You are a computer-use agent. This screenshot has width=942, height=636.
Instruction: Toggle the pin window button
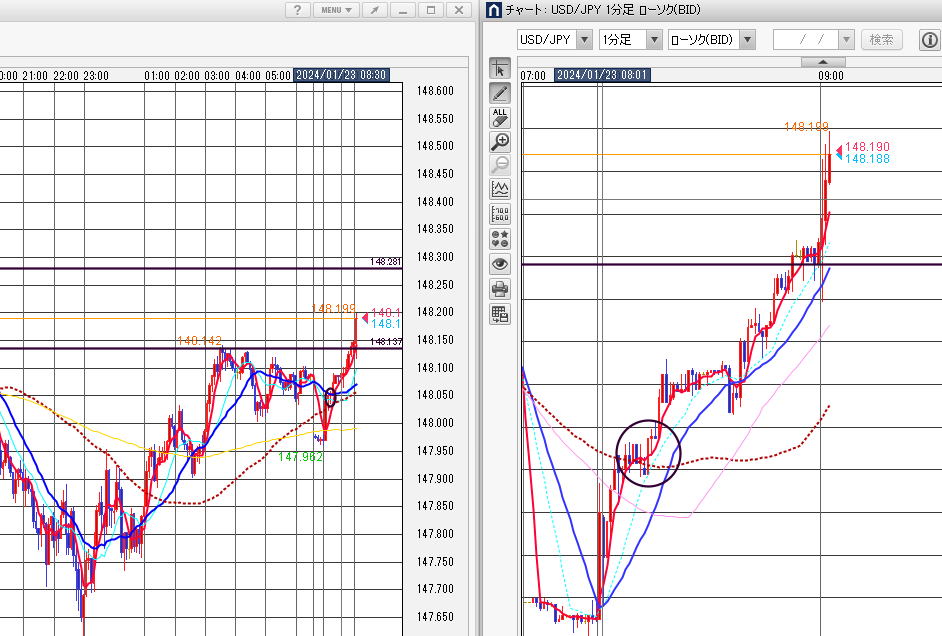coord(374,10)
